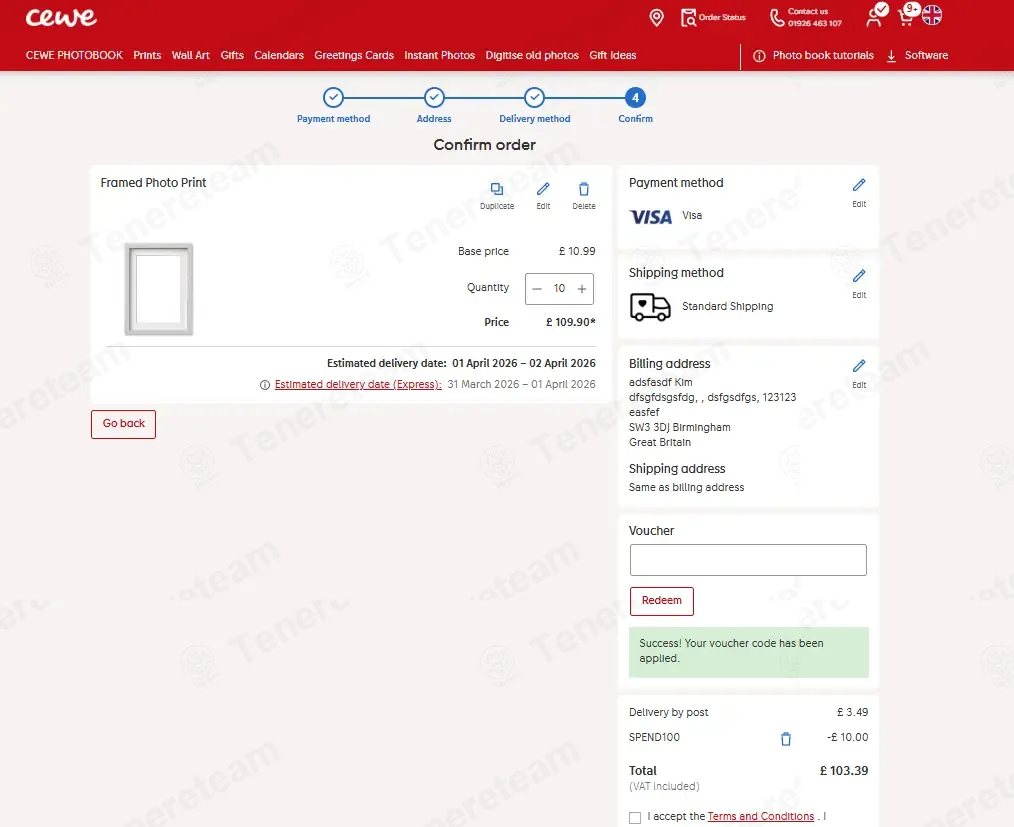Decrease quantity with the minus button
The height and width of the screenshot is (827, 1014).
pos(537,289)
